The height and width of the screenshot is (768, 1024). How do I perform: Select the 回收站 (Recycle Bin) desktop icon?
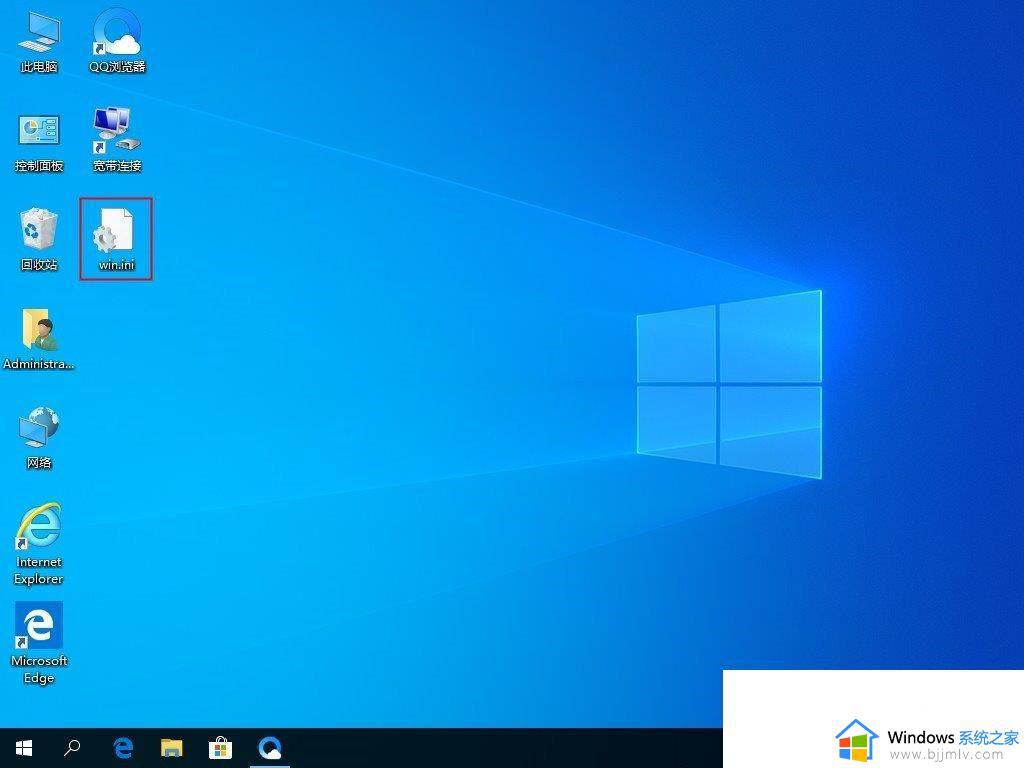39,240
